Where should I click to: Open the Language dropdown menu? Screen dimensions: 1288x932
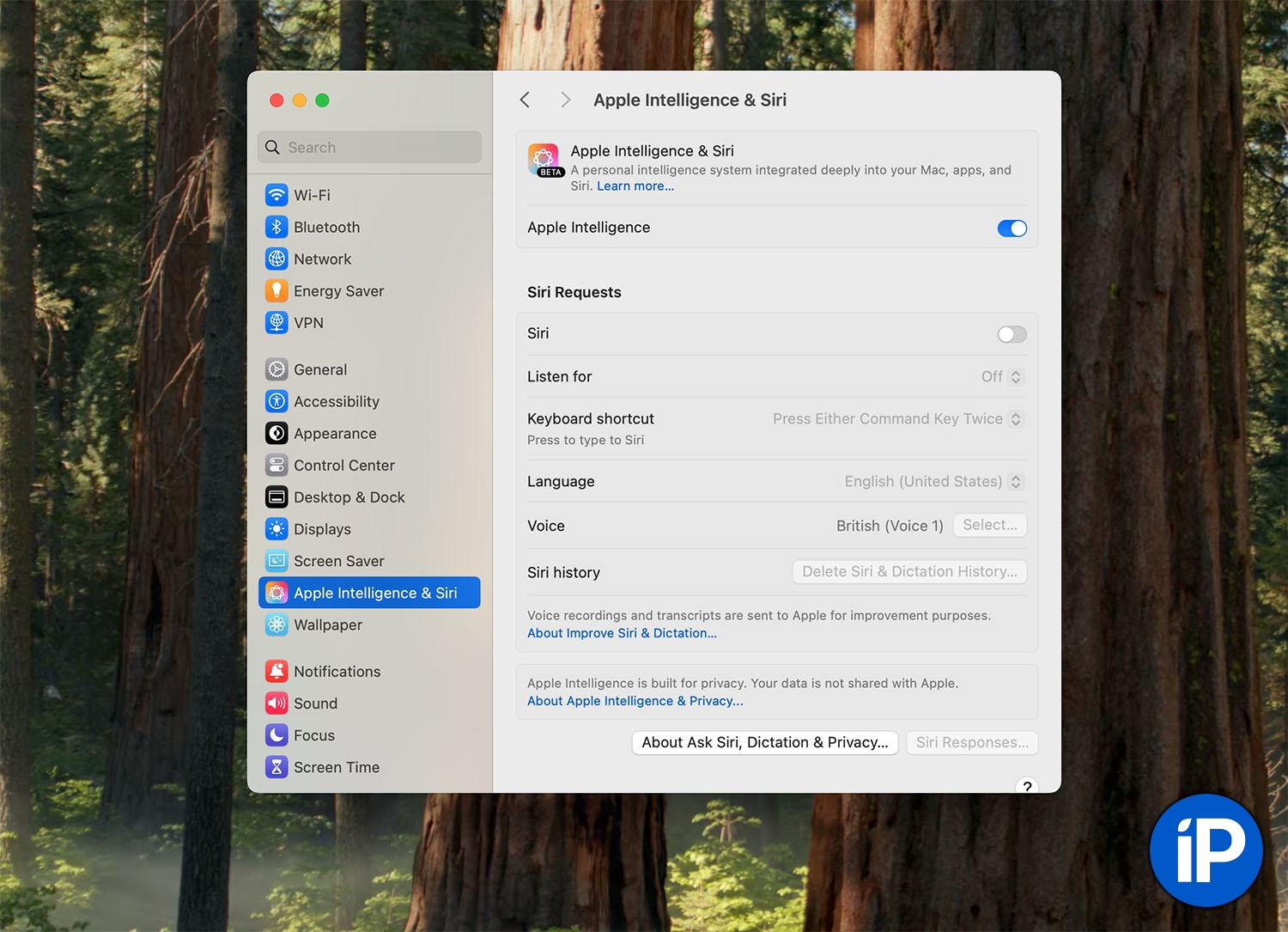pos(933,482)
